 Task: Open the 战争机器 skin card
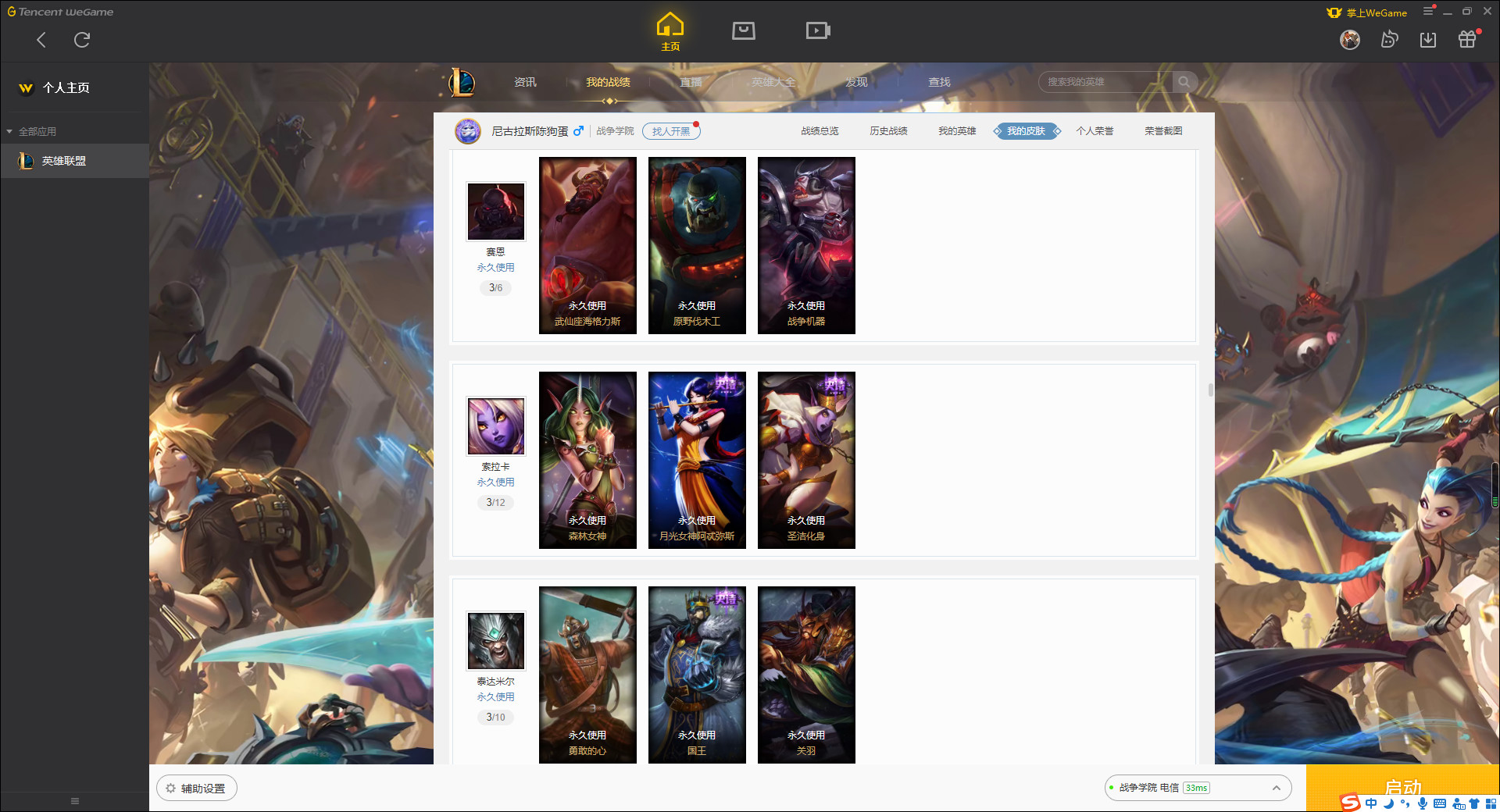pyautogui.click(x=806, y=245)
